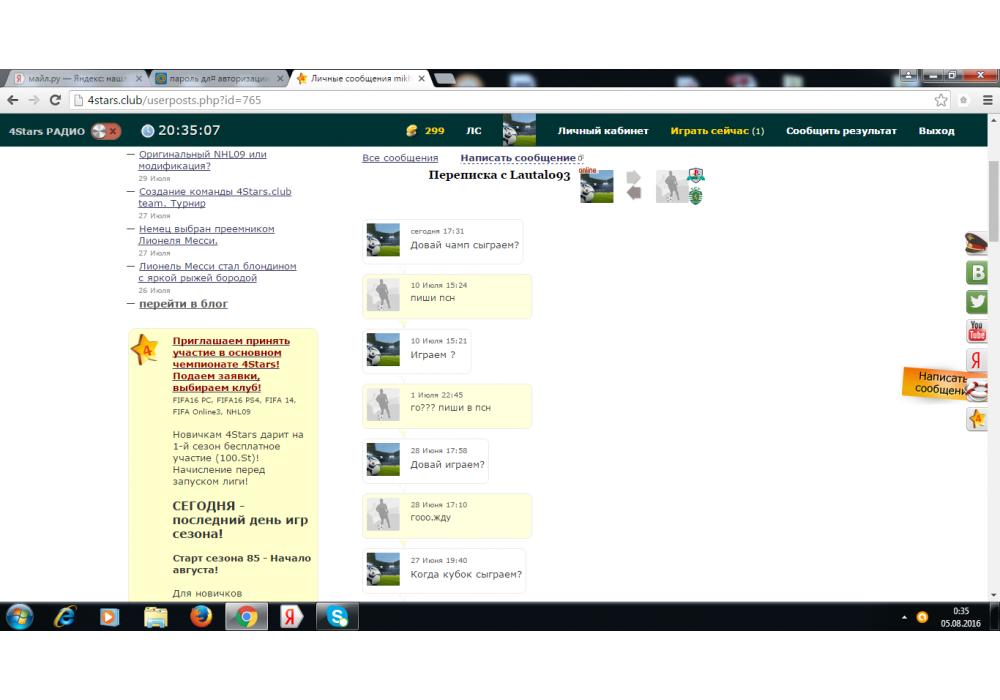The image size is (1000, 700).
Task: Open a new browser tab
Action: (445, 78)
